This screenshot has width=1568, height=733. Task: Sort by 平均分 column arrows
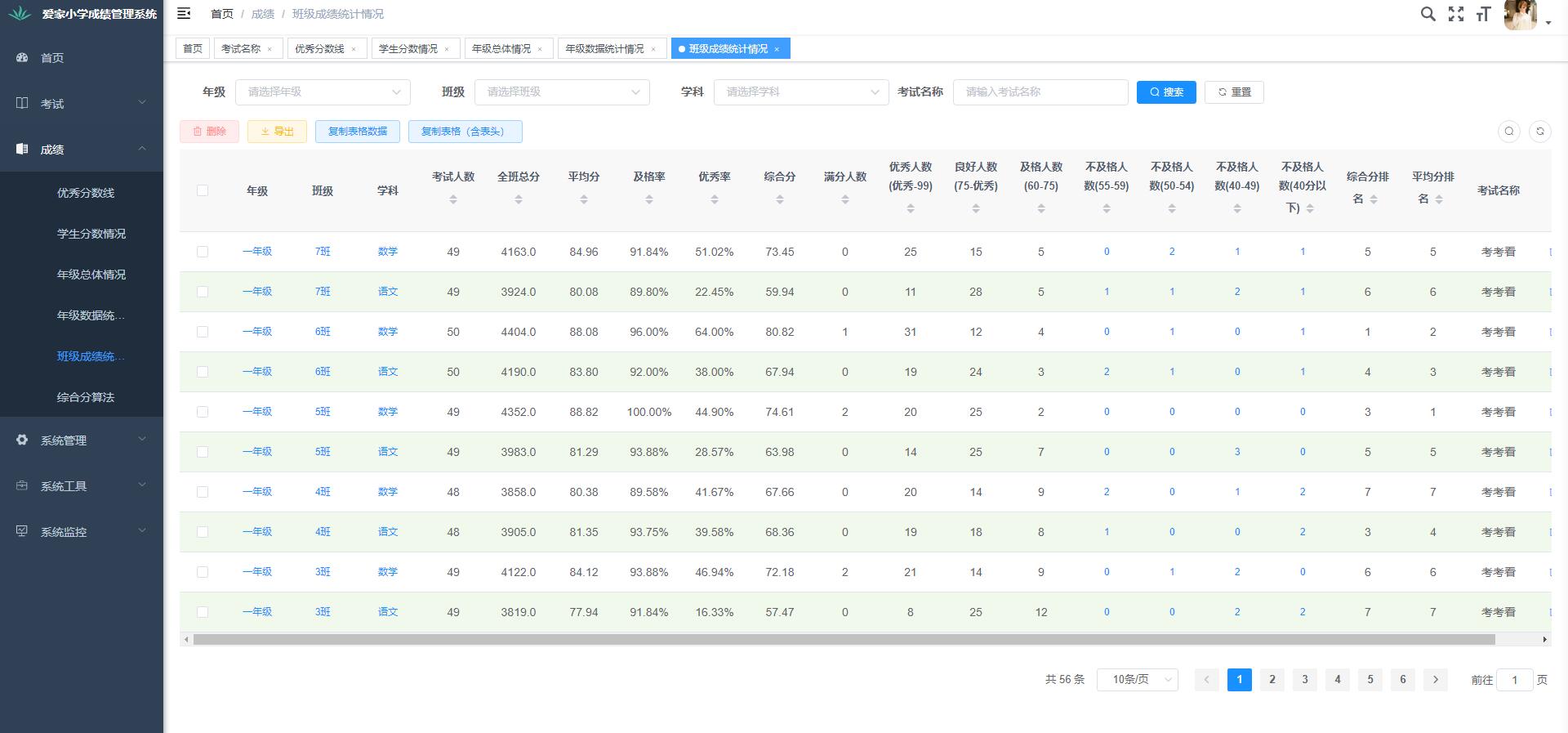[x=584, y=199]
